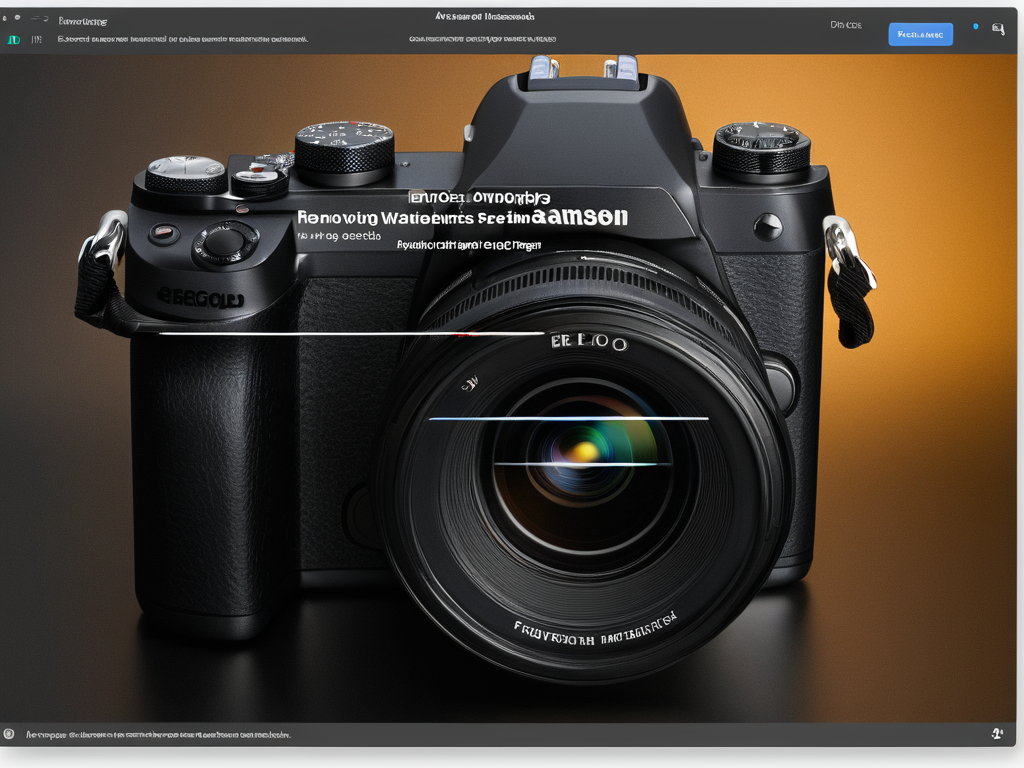Open the centered title dropdown in the header
Viewport: 1024px width, 768px height.
click(485, 17)
